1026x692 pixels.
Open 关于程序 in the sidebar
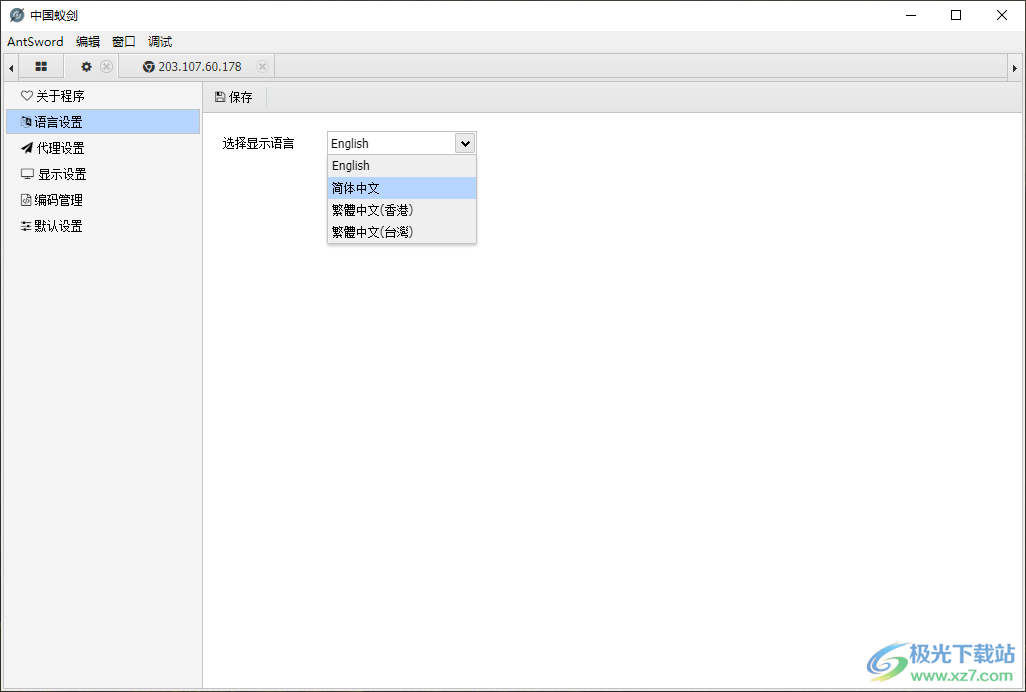click(103, 96)
